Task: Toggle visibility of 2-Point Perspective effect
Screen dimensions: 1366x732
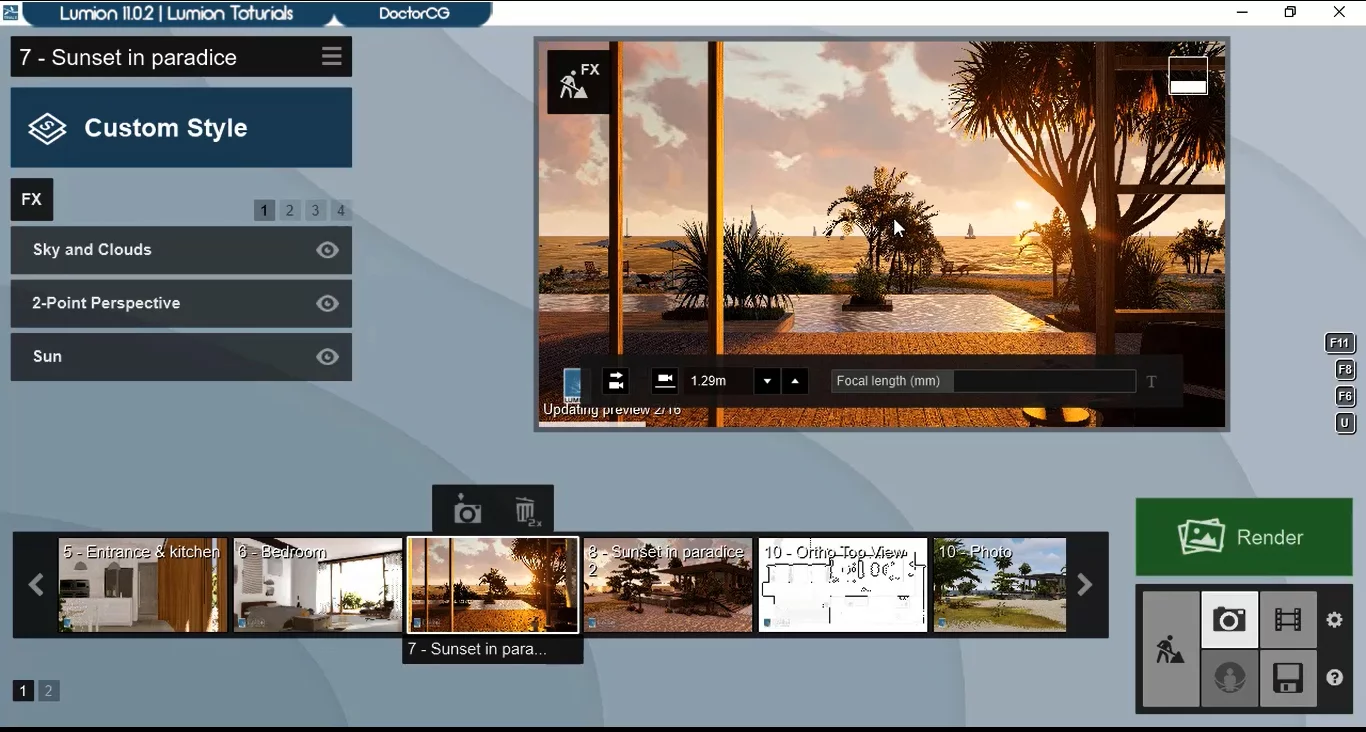Action: click(x=327, y=304)
